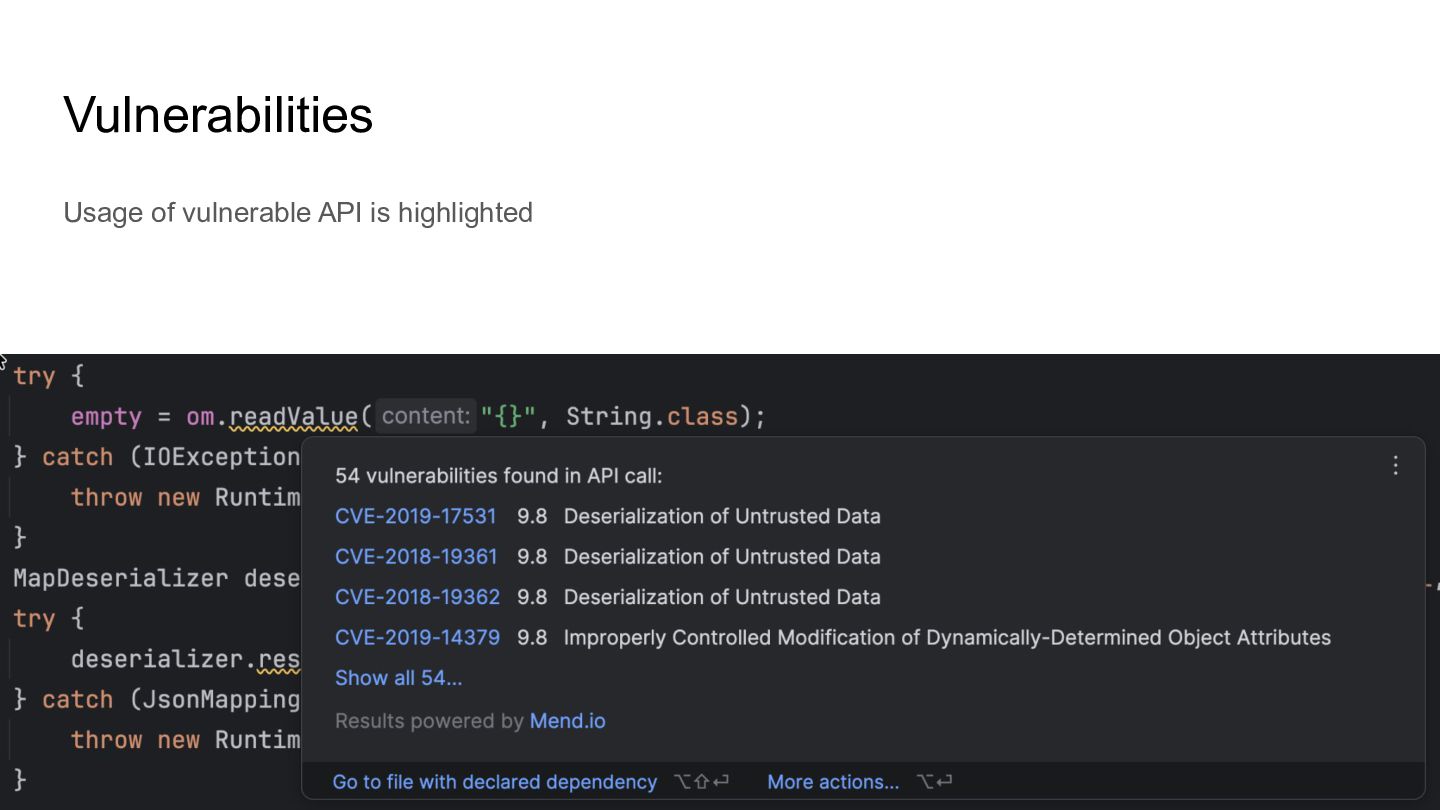Open the More actions menu
This screenshot has height=810, width=1440.
pos(833,782)
